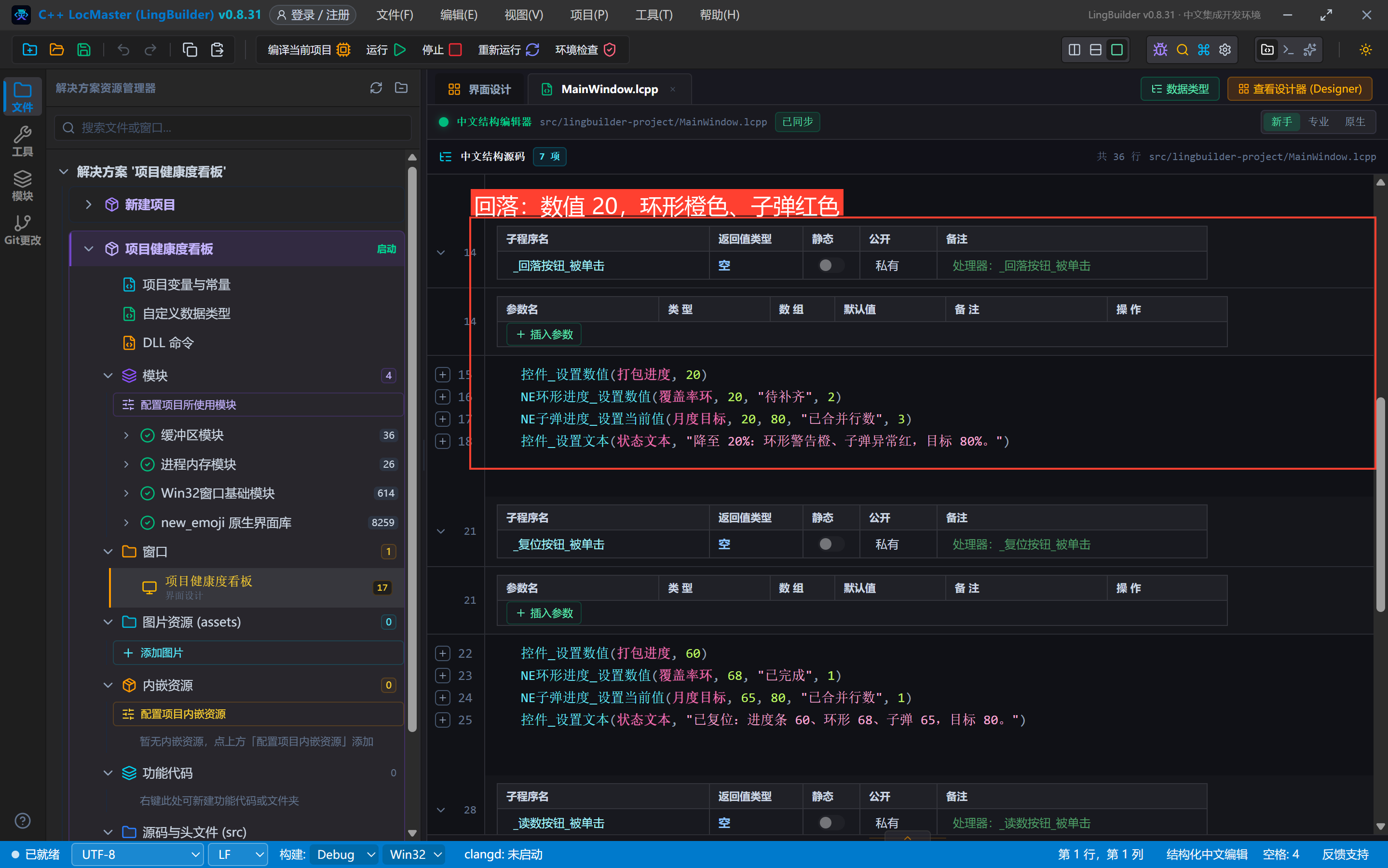
Task: Click the code editor vertical scrollbar
Action: [1381, 505]
